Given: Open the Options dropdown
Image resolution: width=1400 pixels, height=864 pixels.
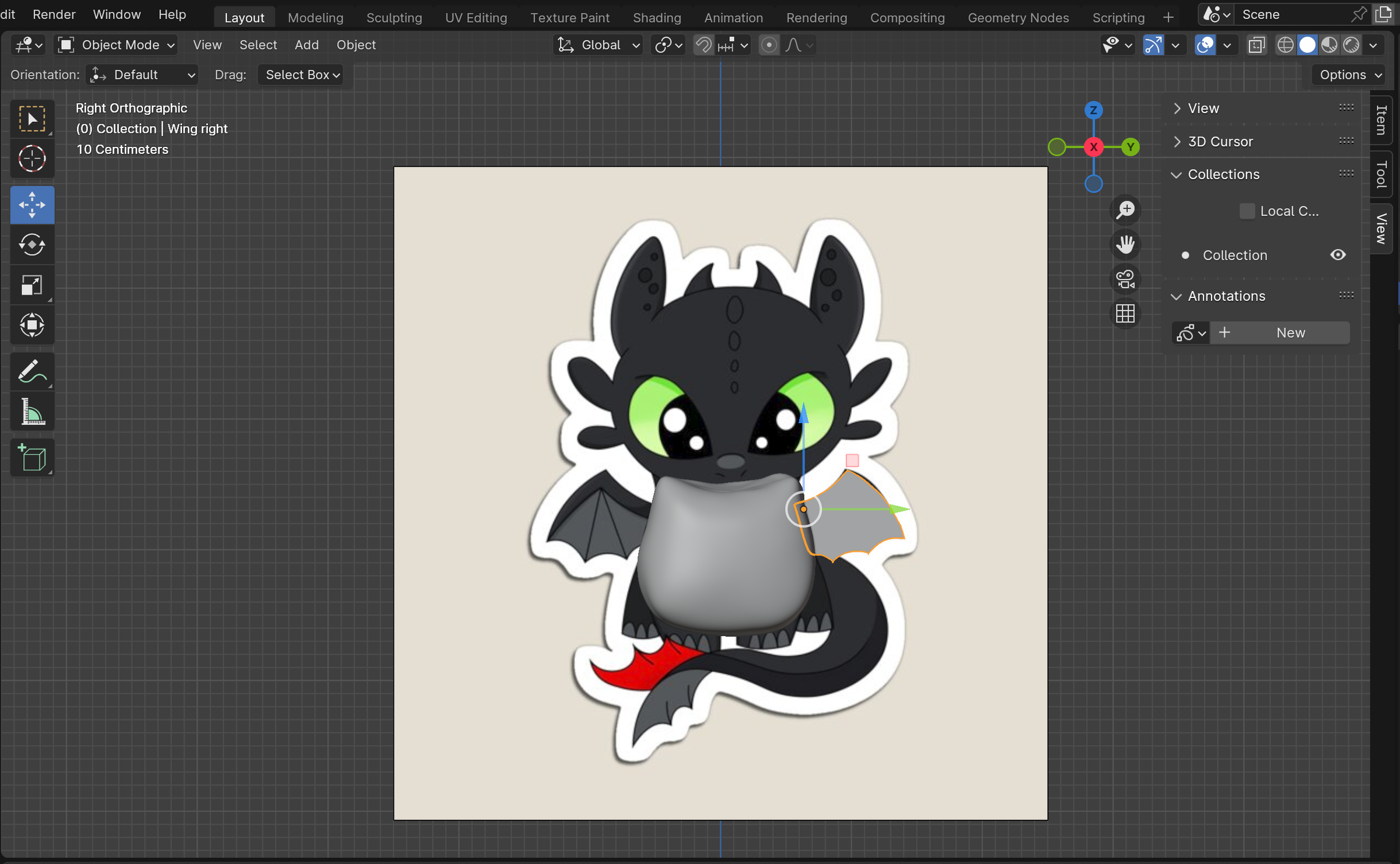Looking at the screenshot, I should (1350, 75).
